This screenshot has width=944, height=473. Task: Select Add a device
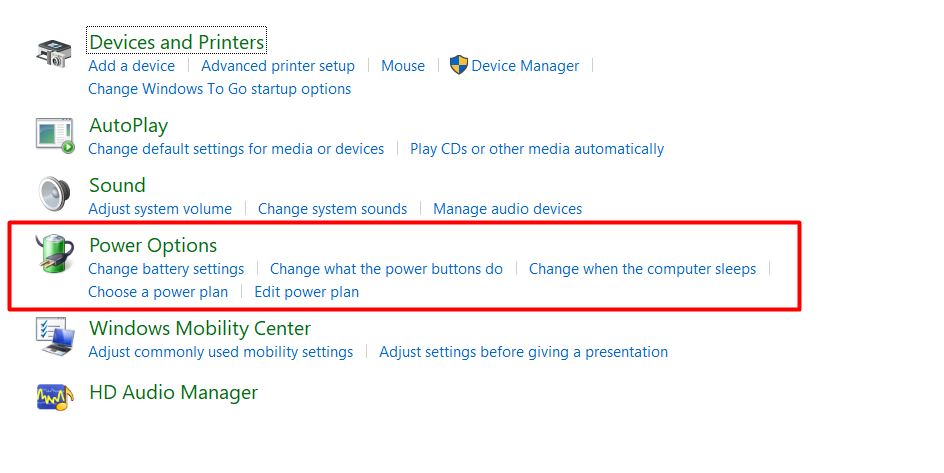[x=131, y=66]
